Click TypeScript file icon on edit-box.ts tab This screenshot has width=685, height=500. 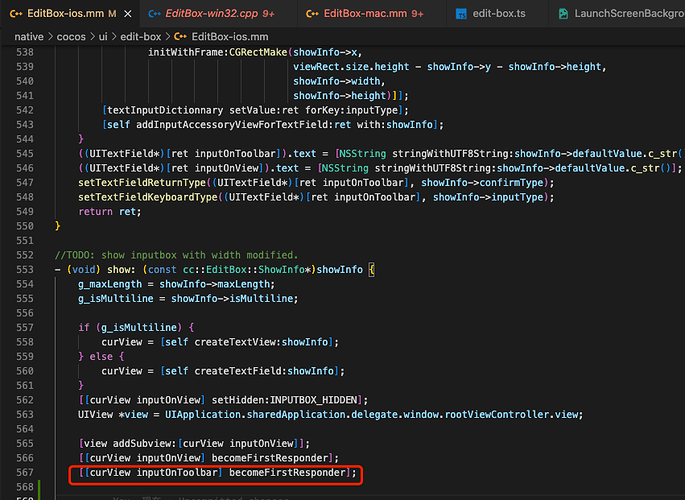461,14
